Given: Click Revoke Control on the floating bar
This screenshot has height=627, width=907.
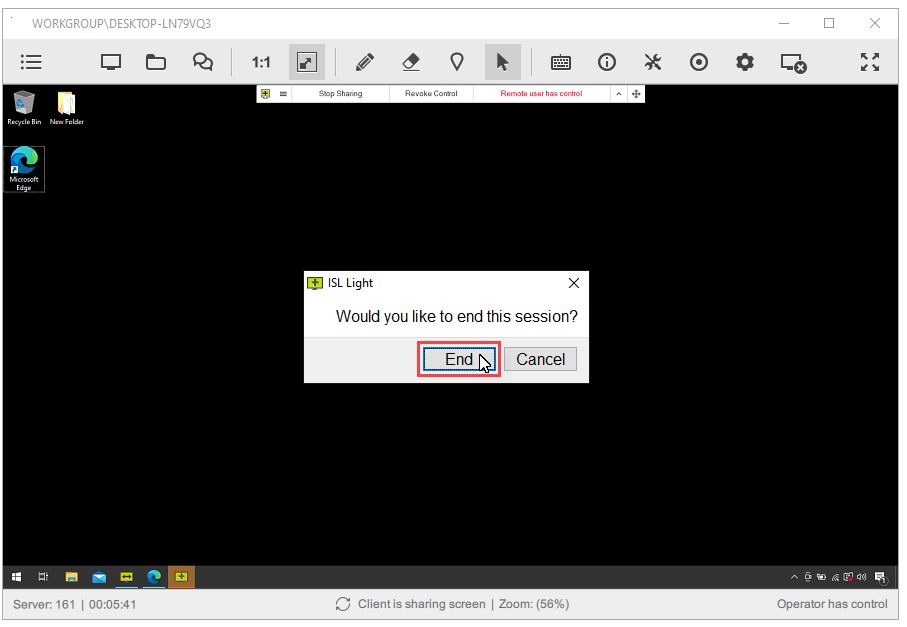Looking at the screenshot, I should click(430, 93).
